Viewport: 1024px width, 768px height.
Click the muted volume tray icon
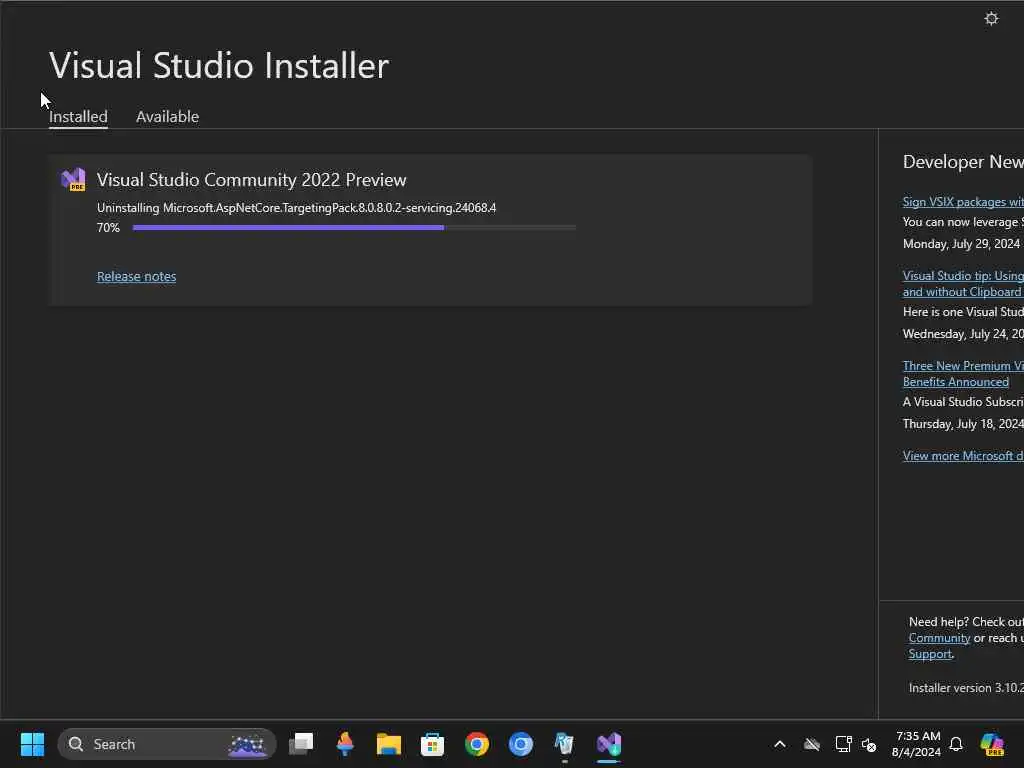869,744
